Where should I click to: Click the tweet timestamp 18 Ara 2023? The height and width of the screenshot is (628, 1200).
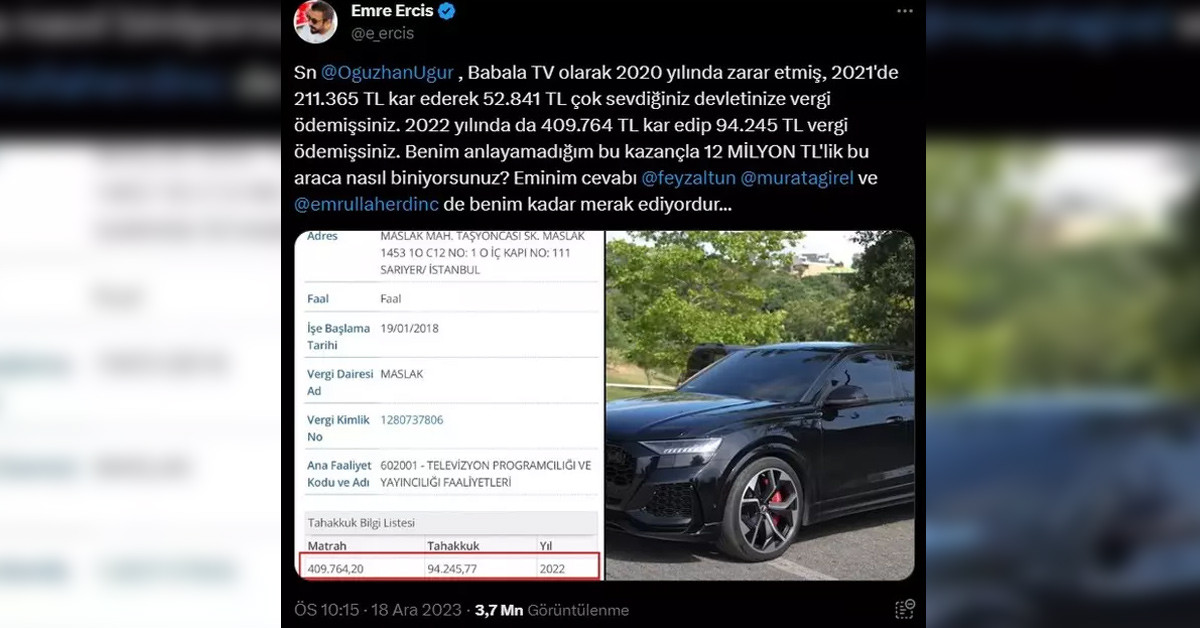[414, 609]
